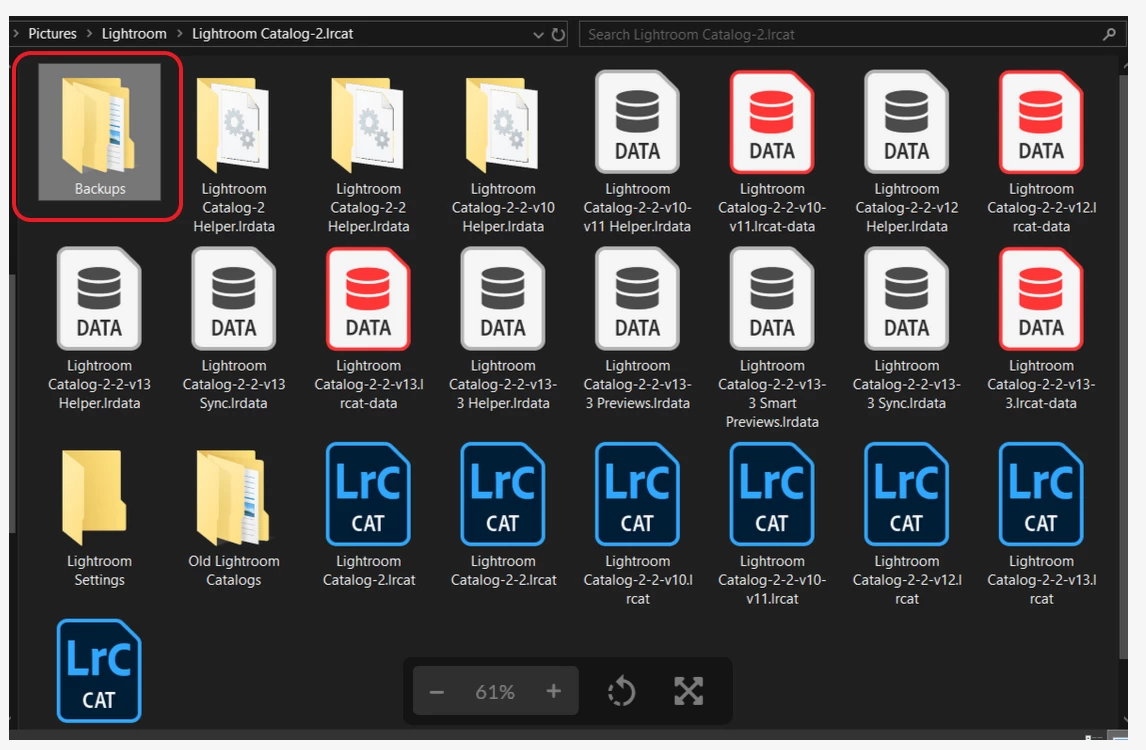Select the Backups folder

[x=99, y=132]
